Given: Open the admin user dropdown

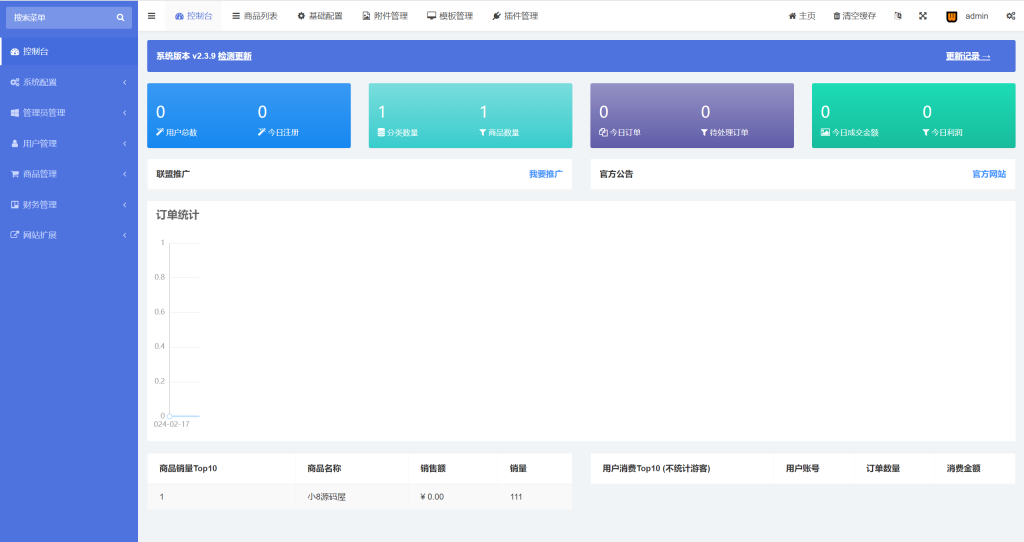Looking at the screenshot, I should [967, 16].
